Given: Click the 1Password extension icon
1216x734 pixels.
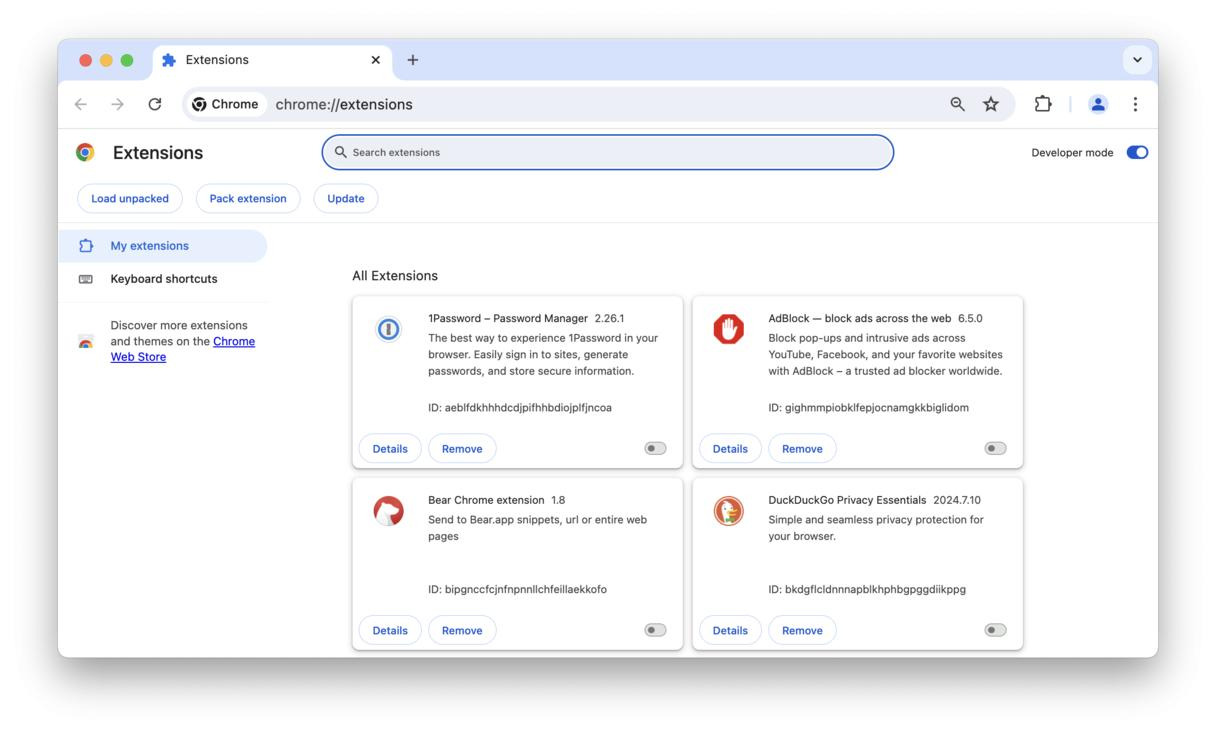Looking at the screenshot, I should click(x=388, y=329).
